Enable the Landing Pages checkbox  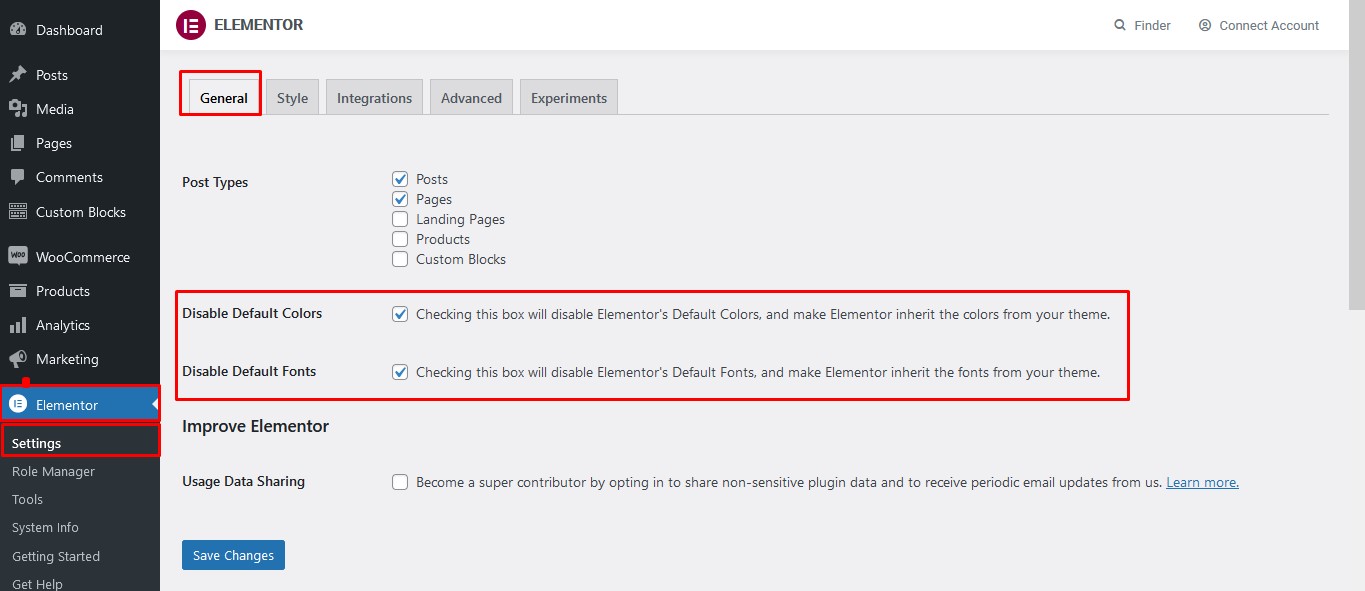click(x=400, y=219)
